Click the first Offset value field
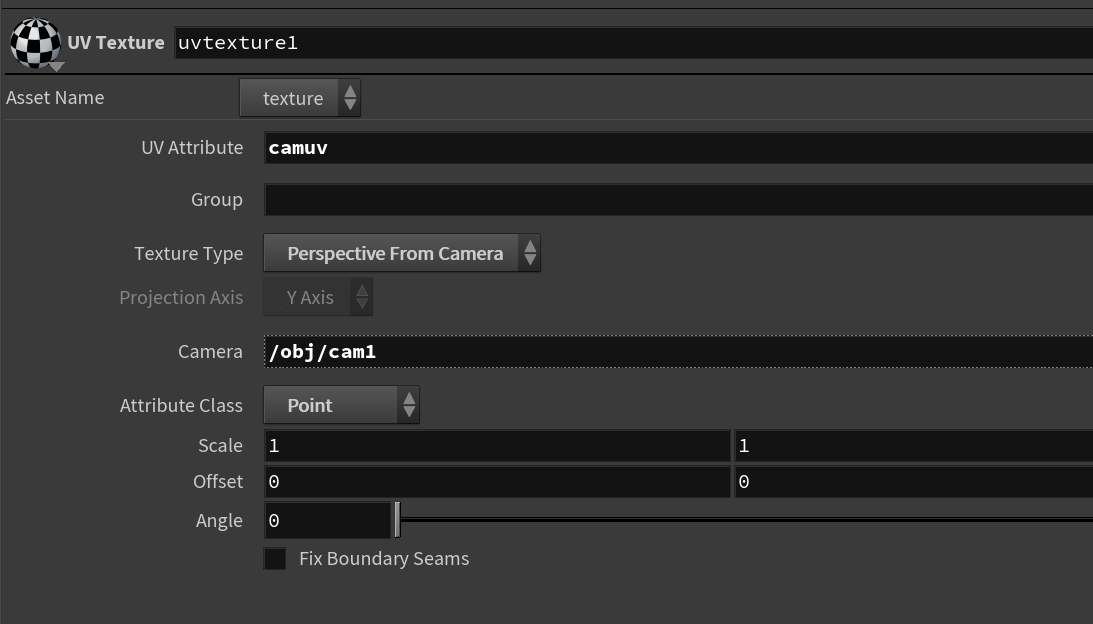The image size is (1093, 624). point(497,482)
